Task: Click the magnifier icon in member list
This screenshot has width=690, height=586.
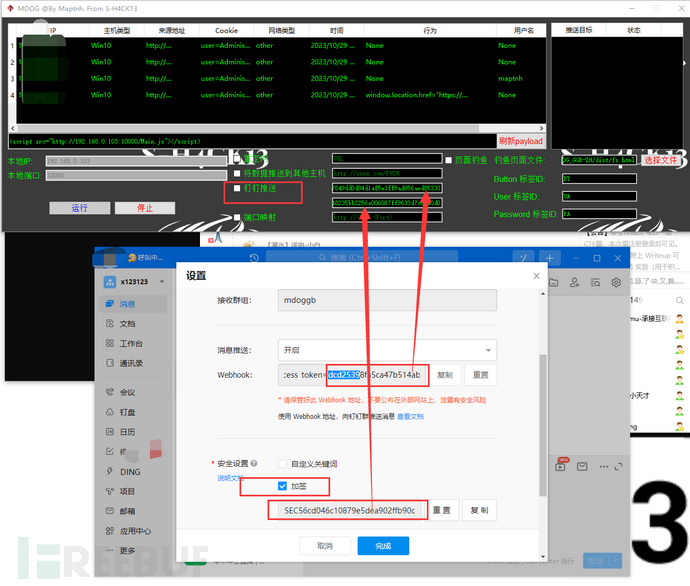Action: 679,300
